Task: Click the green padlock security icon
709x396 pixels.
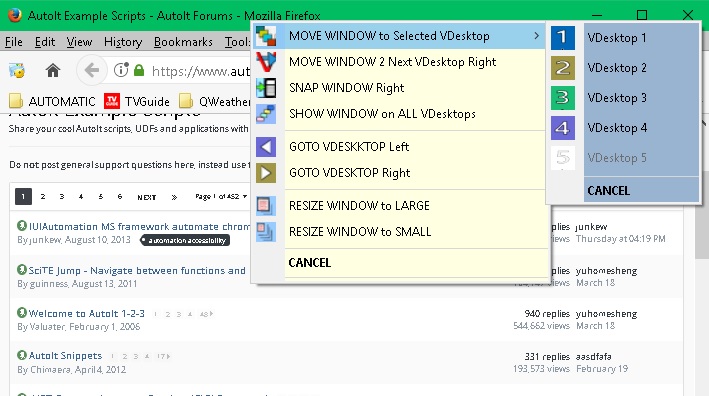Action: tap(139, 71)
